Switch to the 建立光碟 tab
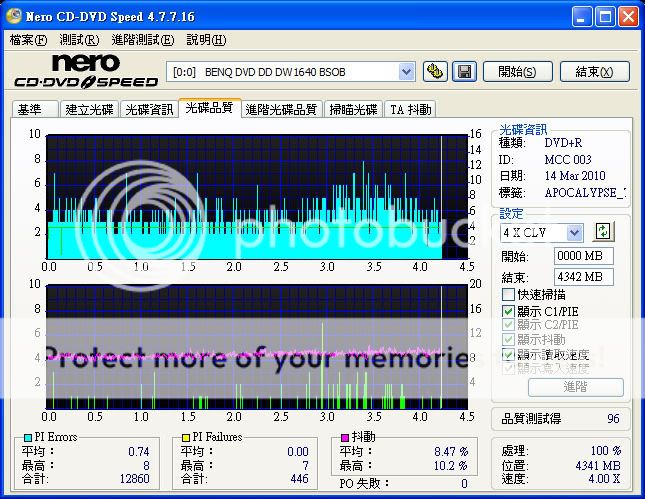This screenshot has width=645, height=499. pyautogui.click(x=89, y=109)
